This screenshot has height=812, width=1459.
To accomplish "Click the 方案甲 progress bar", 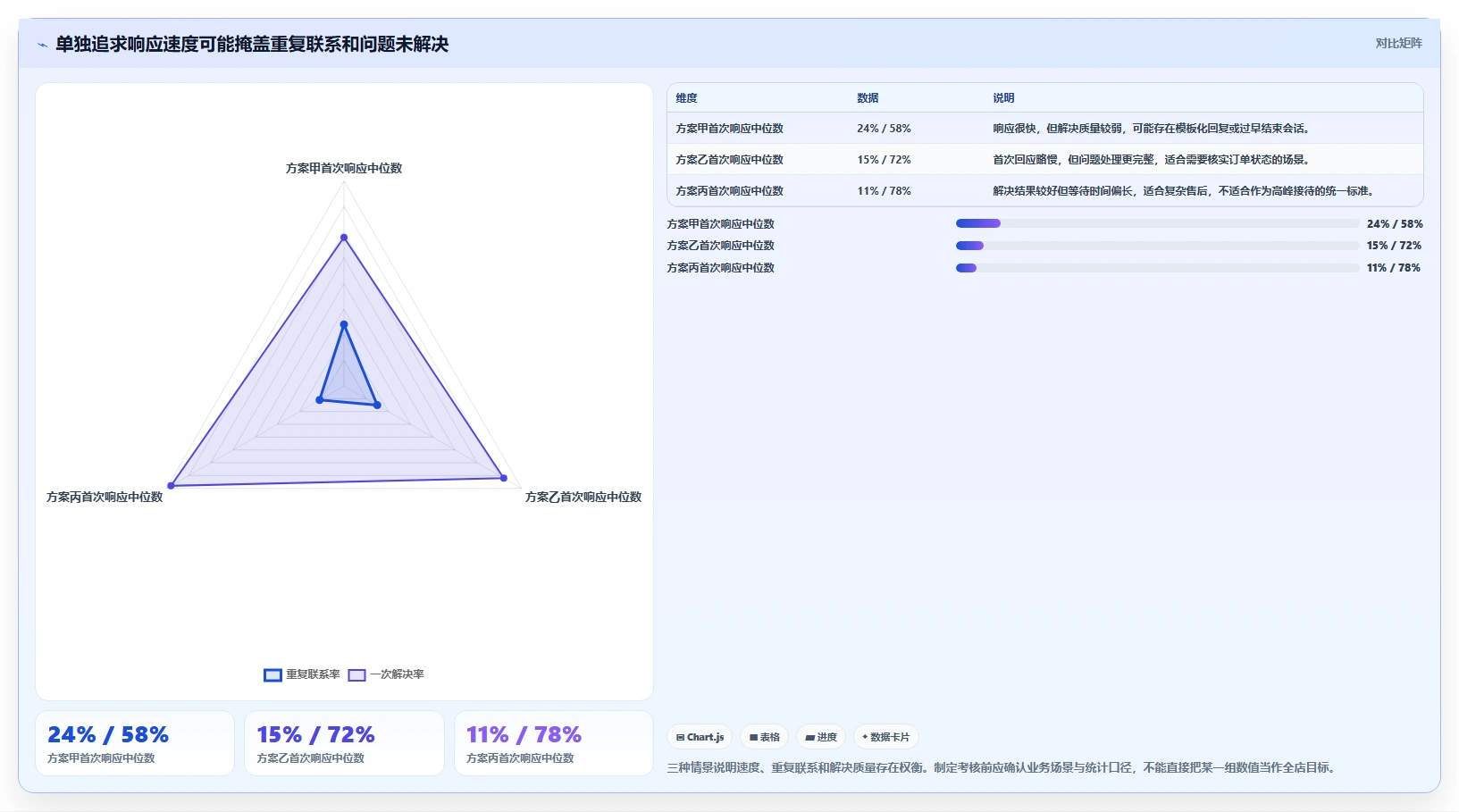I will [1157, 223].
